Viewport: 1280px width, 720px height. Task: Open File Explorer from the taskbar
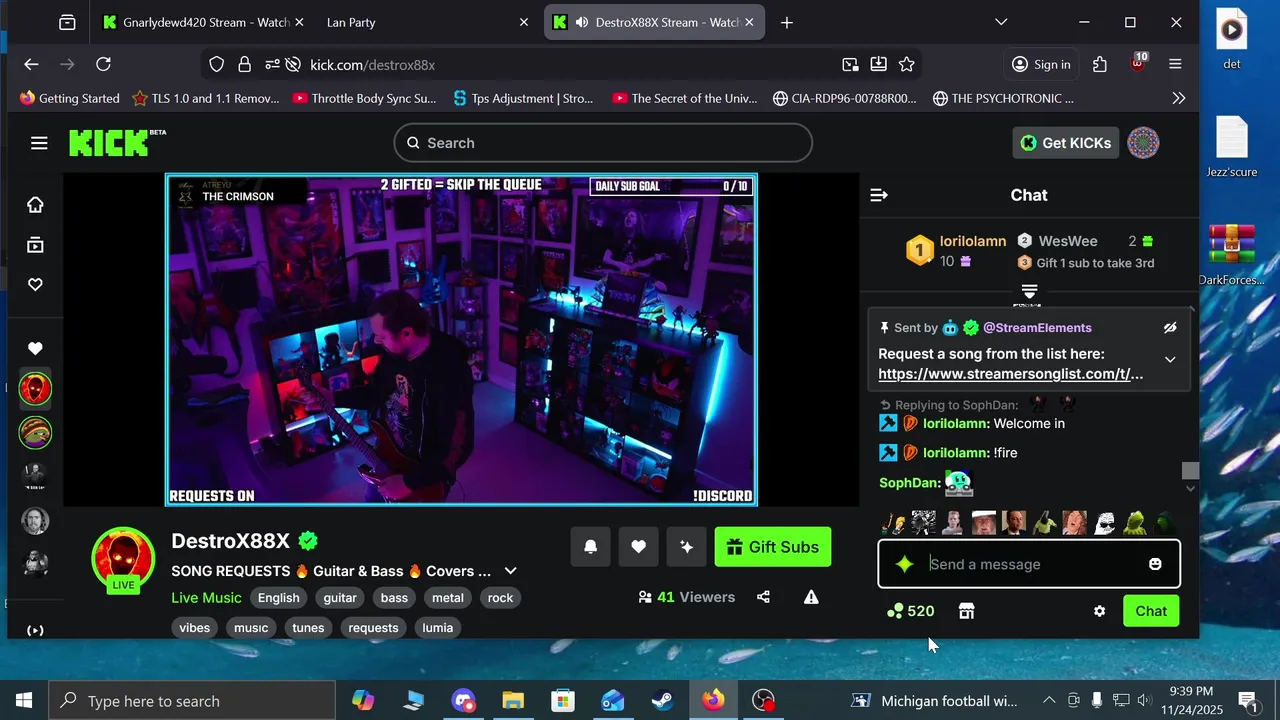click(x=513, y=700)
